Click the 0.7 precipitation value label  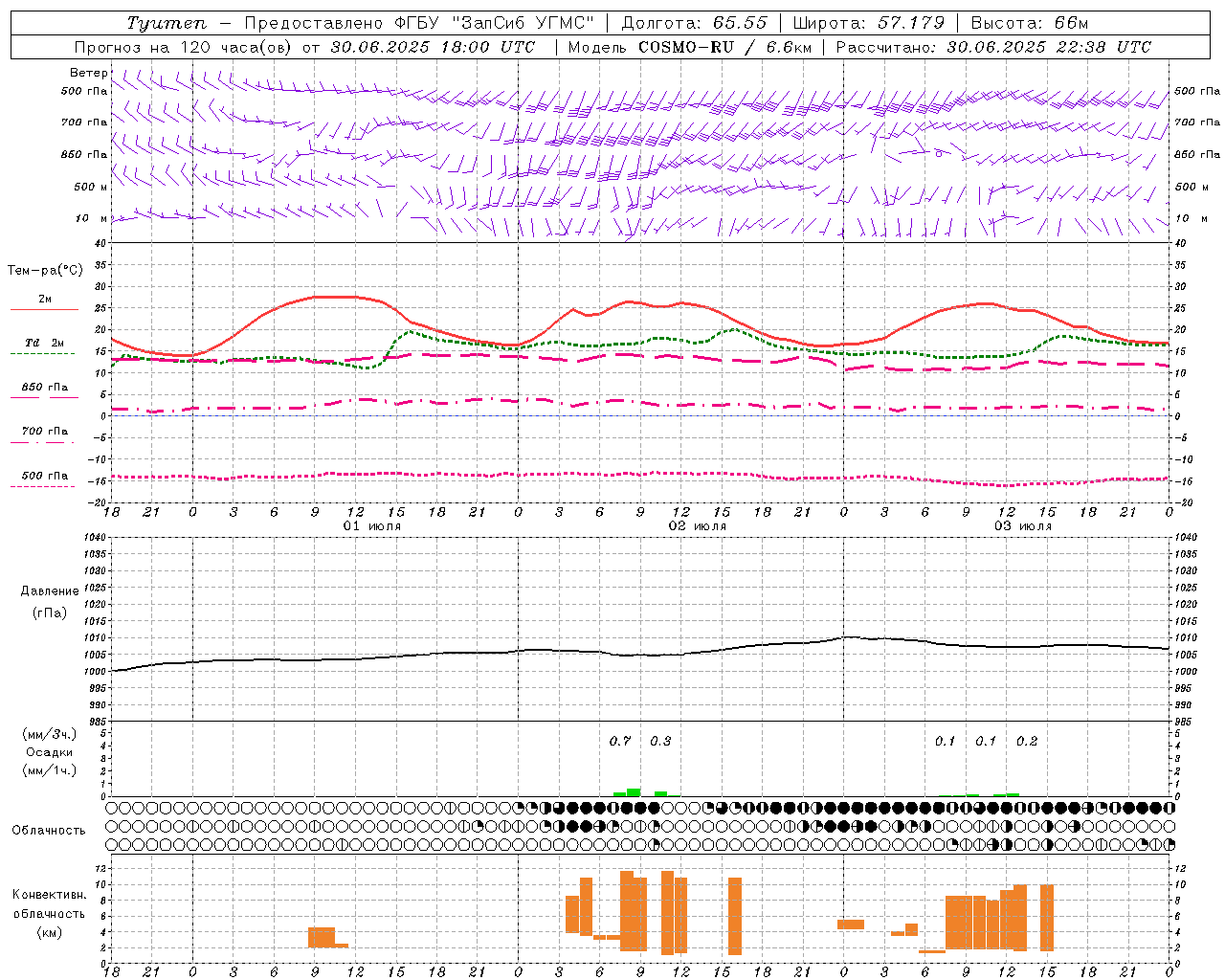tap(620, 741)
